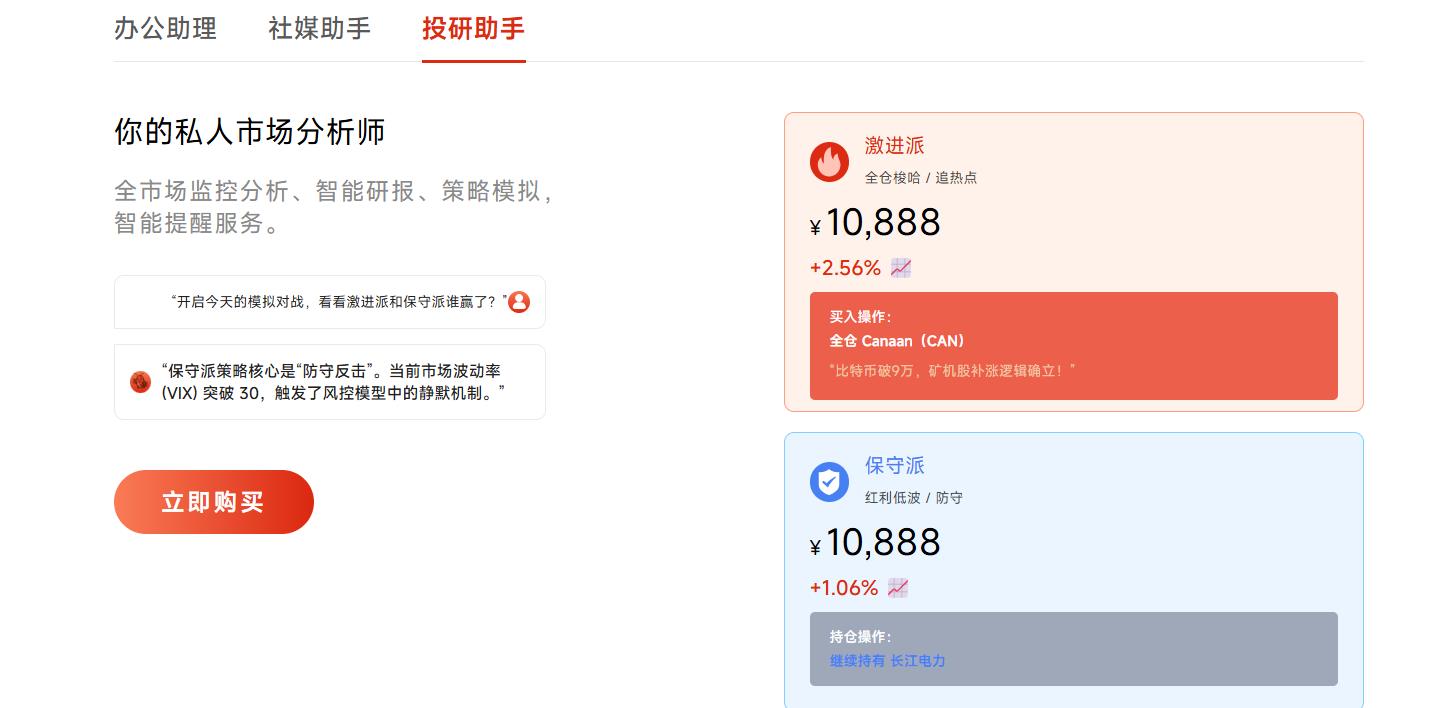The width and height of the screenshot is (1431, 708).
Task: Select the active 投研助手 tab
Action: click(x=473, y=30)
